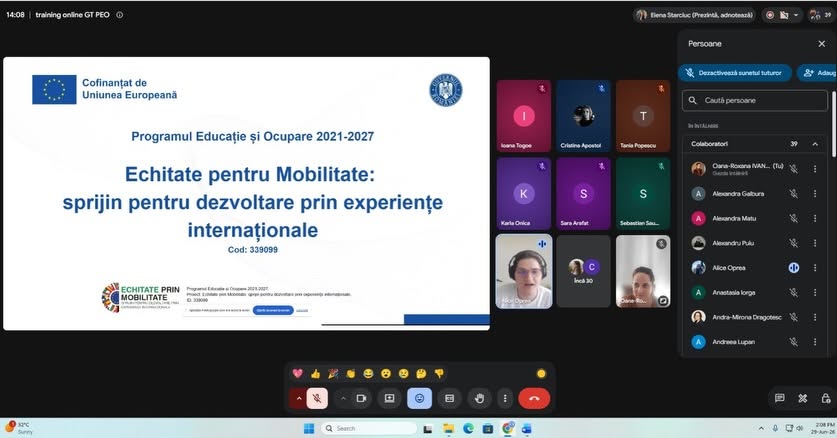Open options for Alice Oprea
Screen dimensions: 837x438
point(815,268)
